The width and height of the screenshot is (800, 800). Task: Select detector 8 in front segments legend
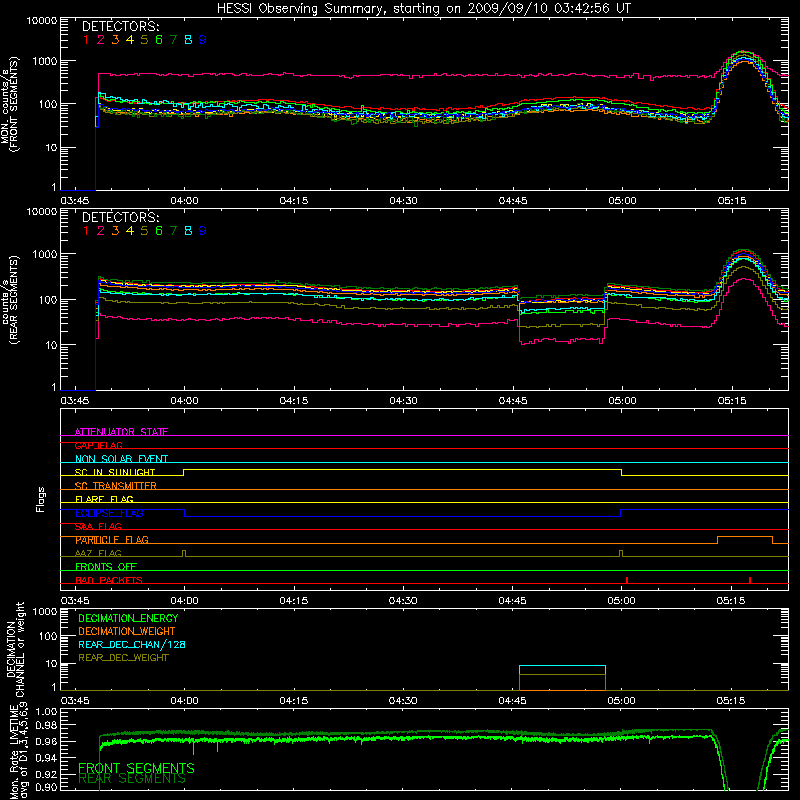(x=188, y=40)
